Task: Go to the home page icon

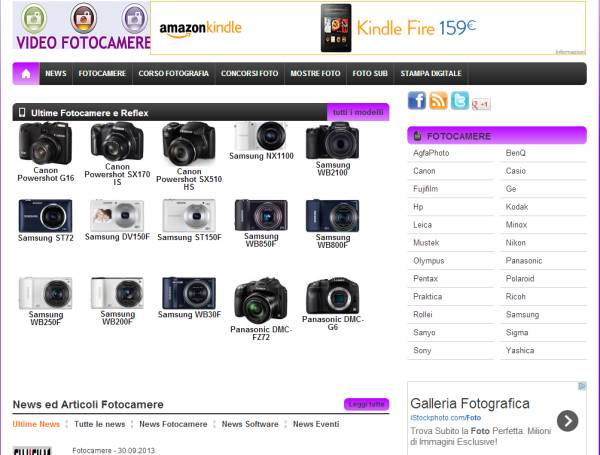Action: [26, 73]
